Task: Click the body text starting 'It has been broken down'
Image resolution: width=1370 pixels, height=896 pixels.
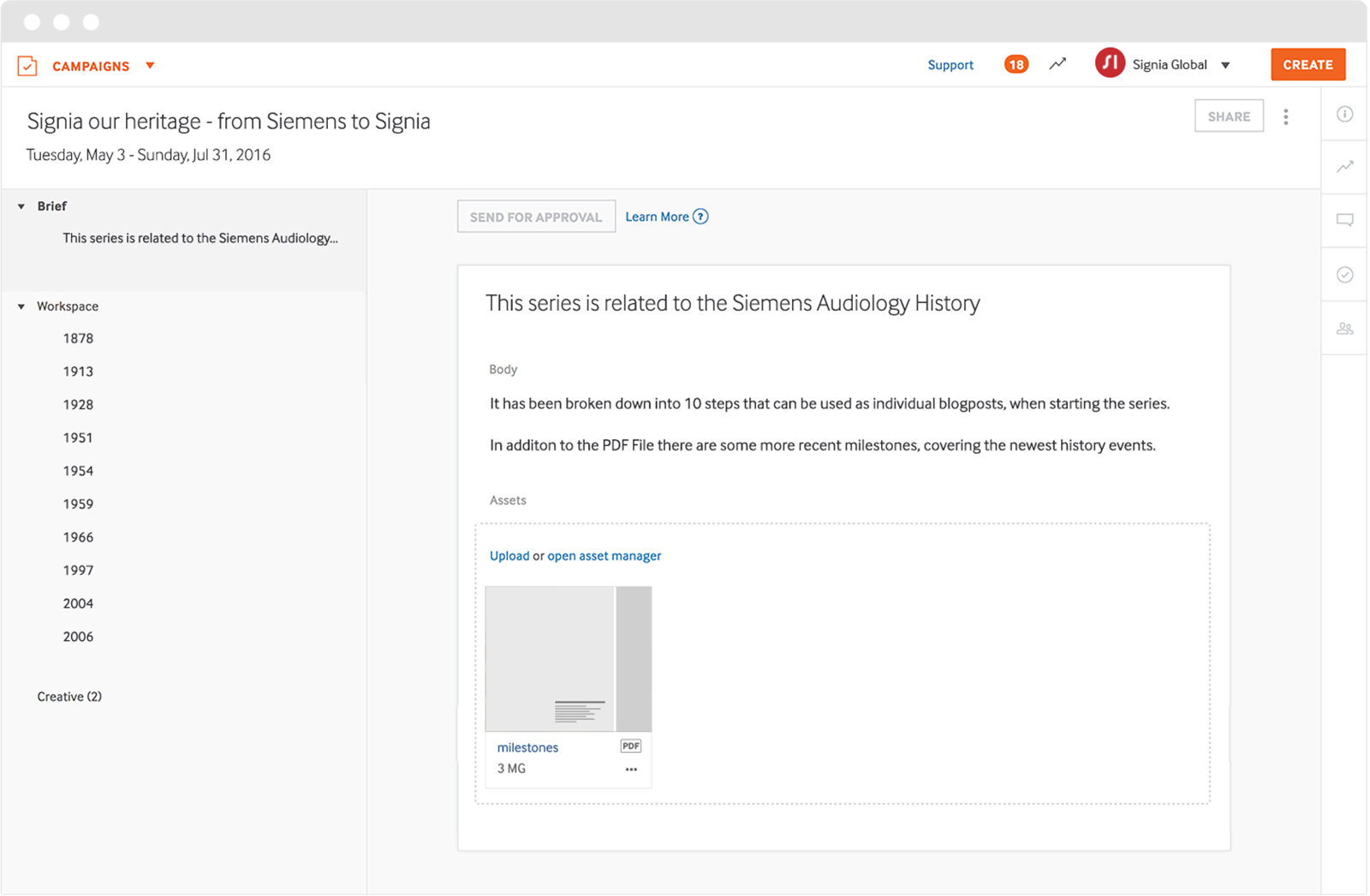Action: pyautogui.click(x=830, y=404)
